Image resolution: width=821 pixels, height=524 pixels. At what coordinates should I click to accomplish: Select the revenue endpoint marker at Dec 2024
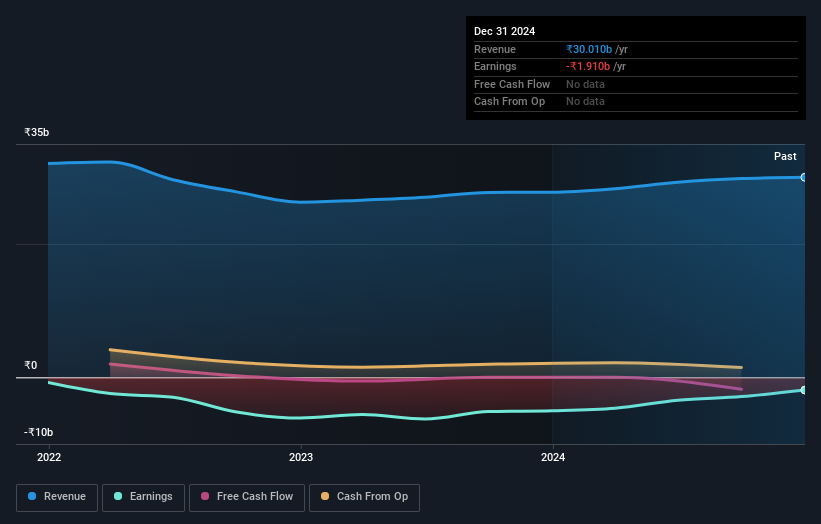click(804, 177)
